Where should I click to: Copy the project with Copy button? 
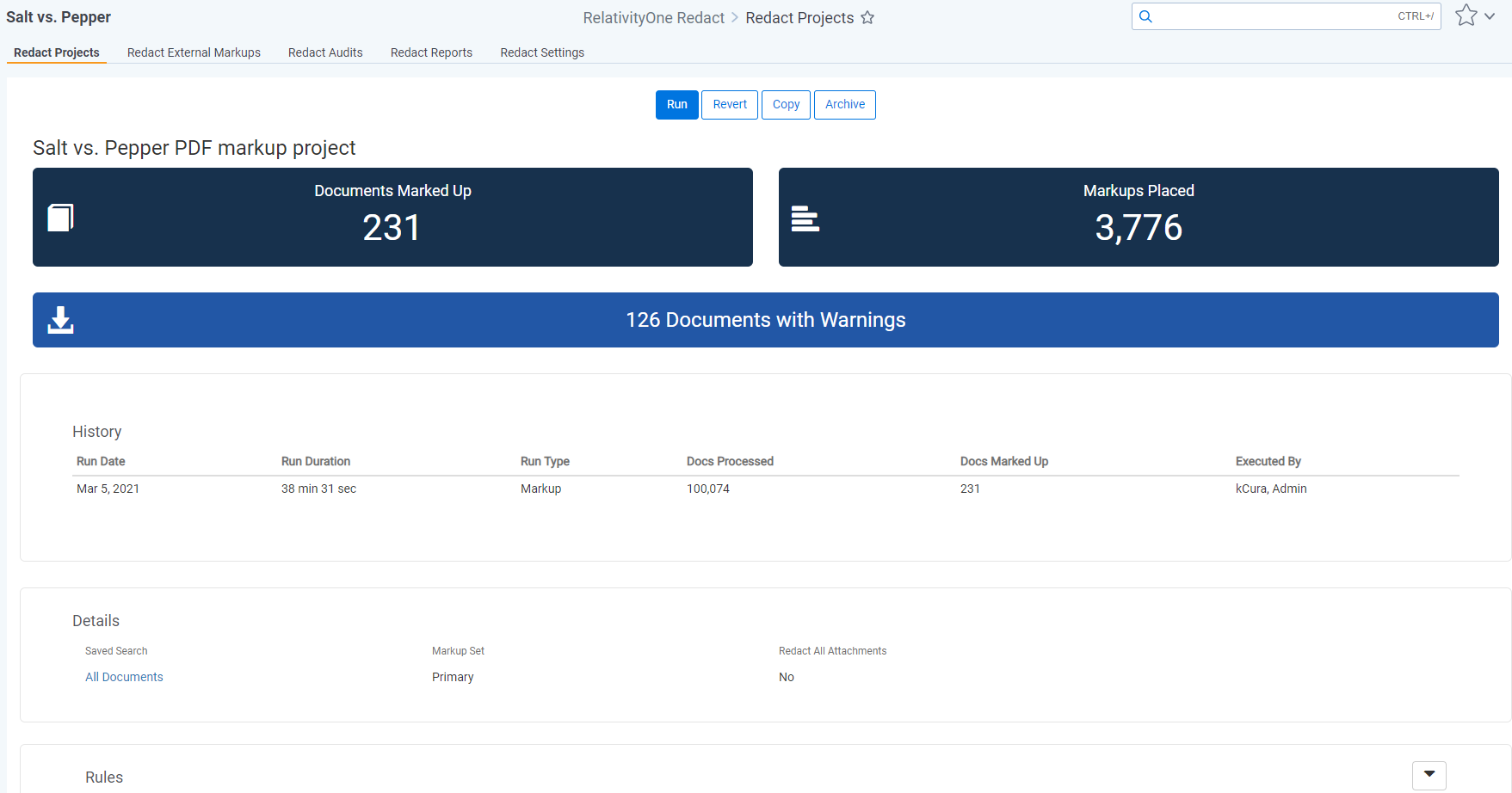click(x=786, y=105)
